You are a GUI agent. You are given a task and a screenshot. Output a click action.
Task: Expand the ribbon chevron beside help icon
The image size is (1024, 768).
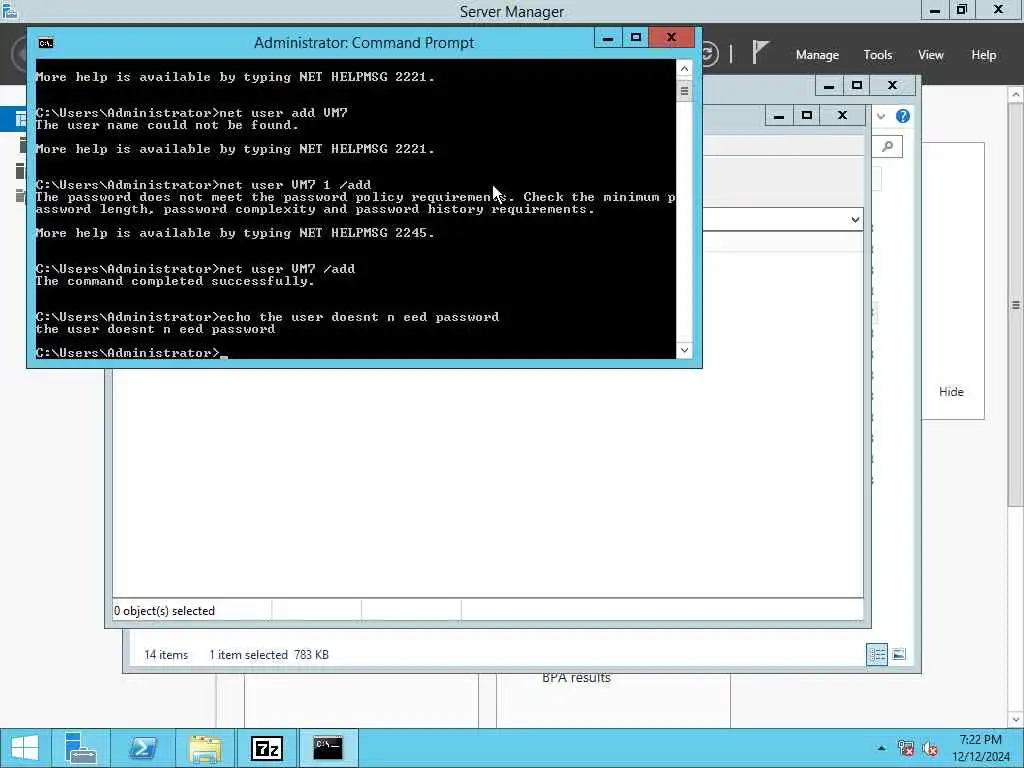(x=881, y=116)
